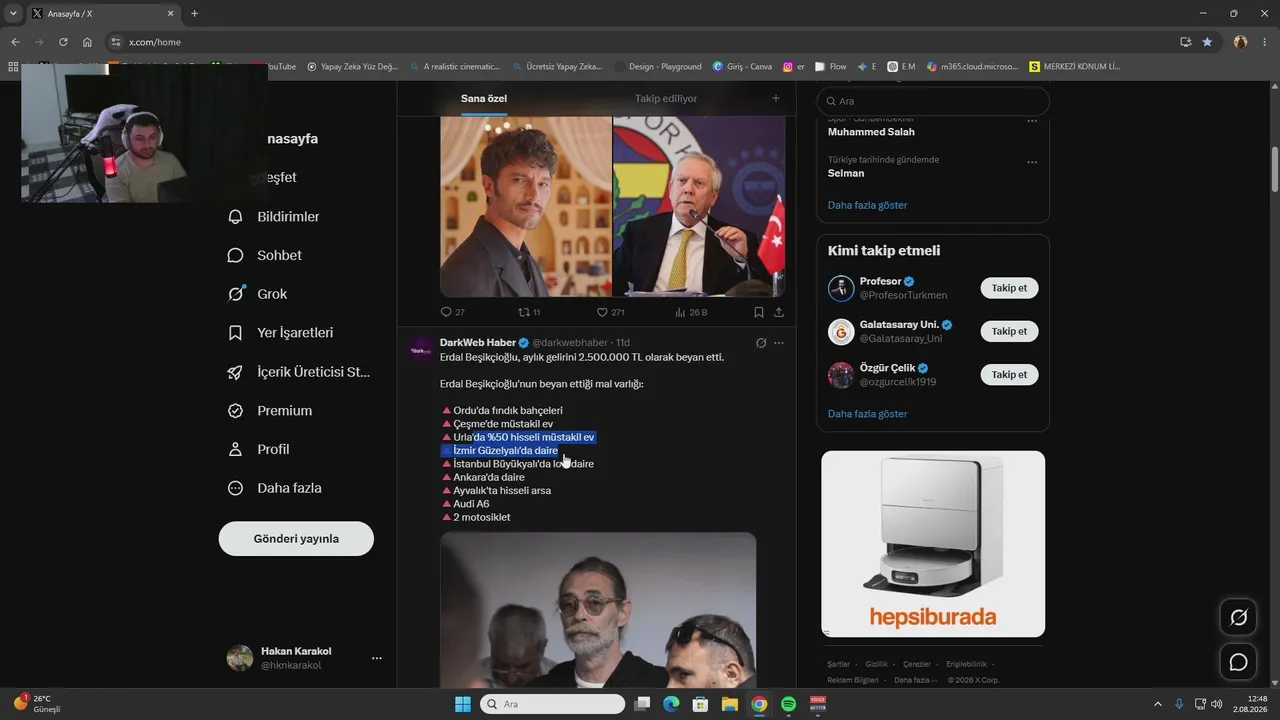Screen dimensions: 1280x720
Task: Open Premium in sidebar
Action: click(x=270, y=411)
